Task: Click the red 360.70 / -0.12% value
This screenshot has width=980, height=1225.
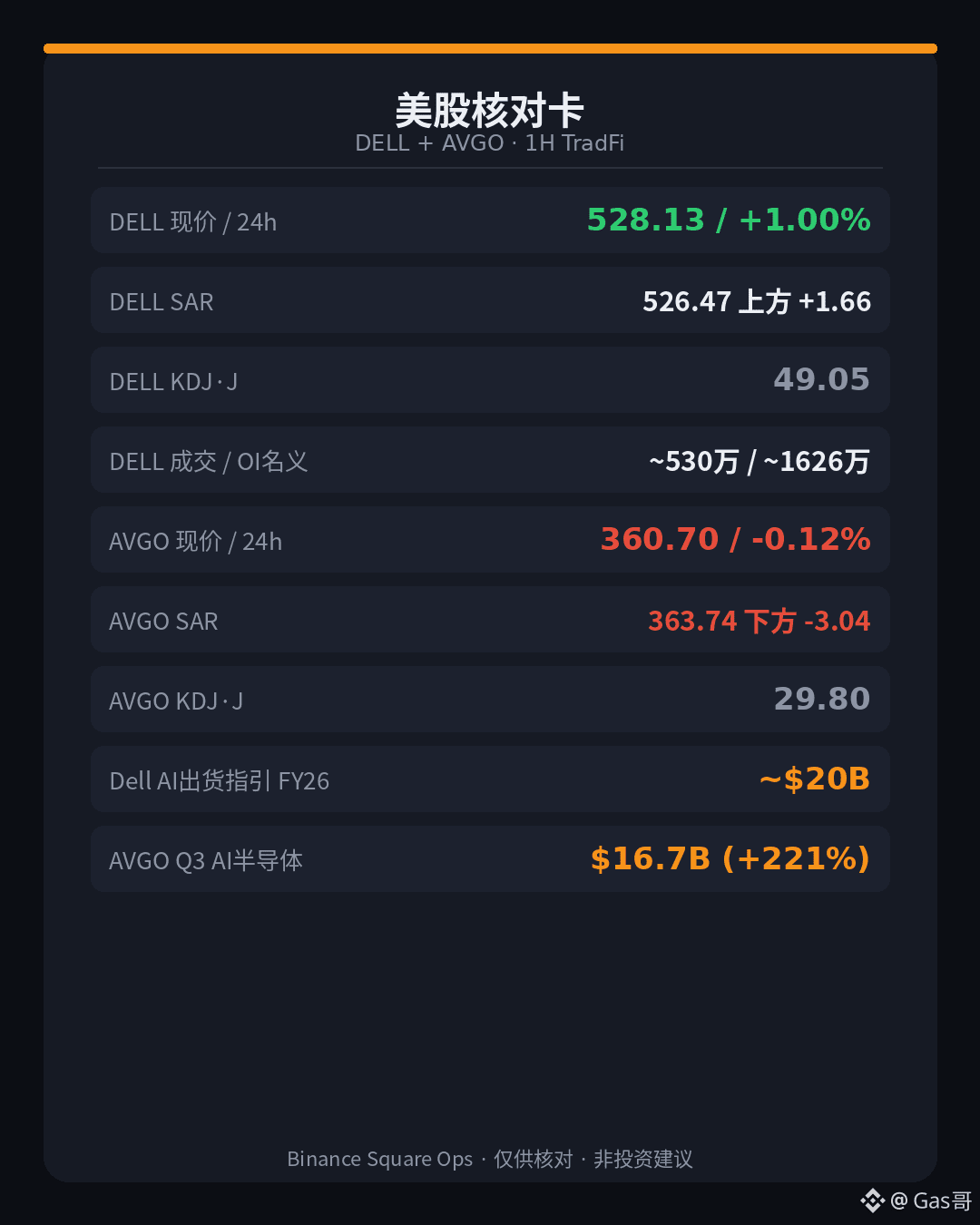Action: click(736, 540)
